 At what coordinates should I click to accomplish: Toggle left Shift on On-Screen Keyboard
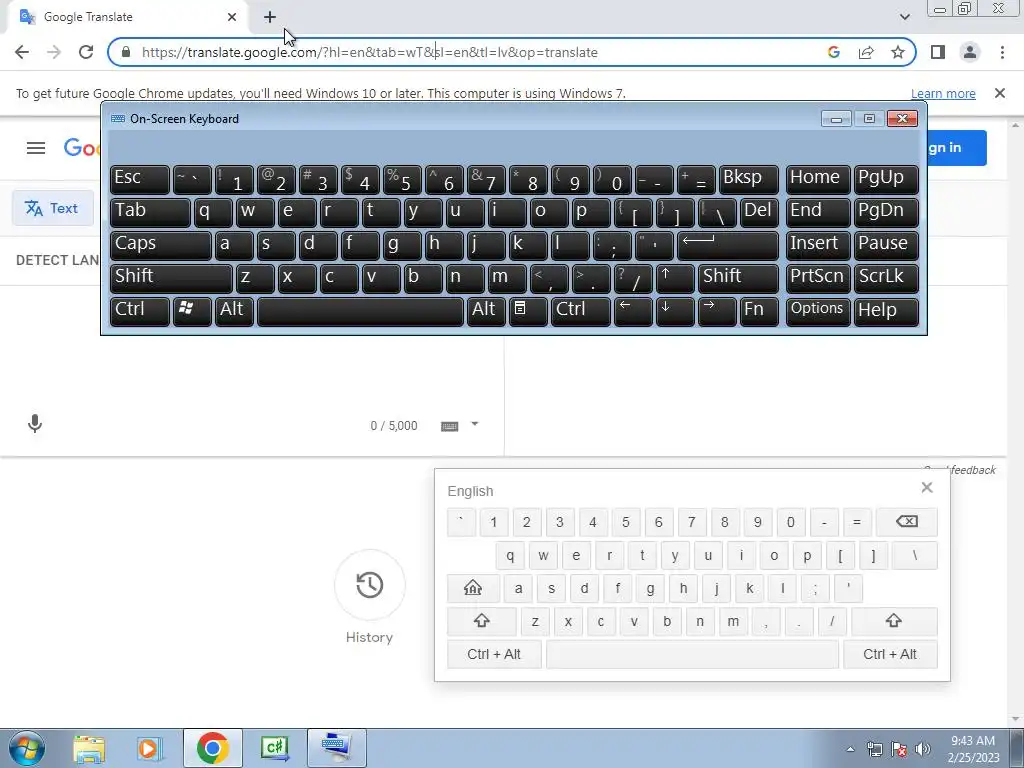coord(171,278)
